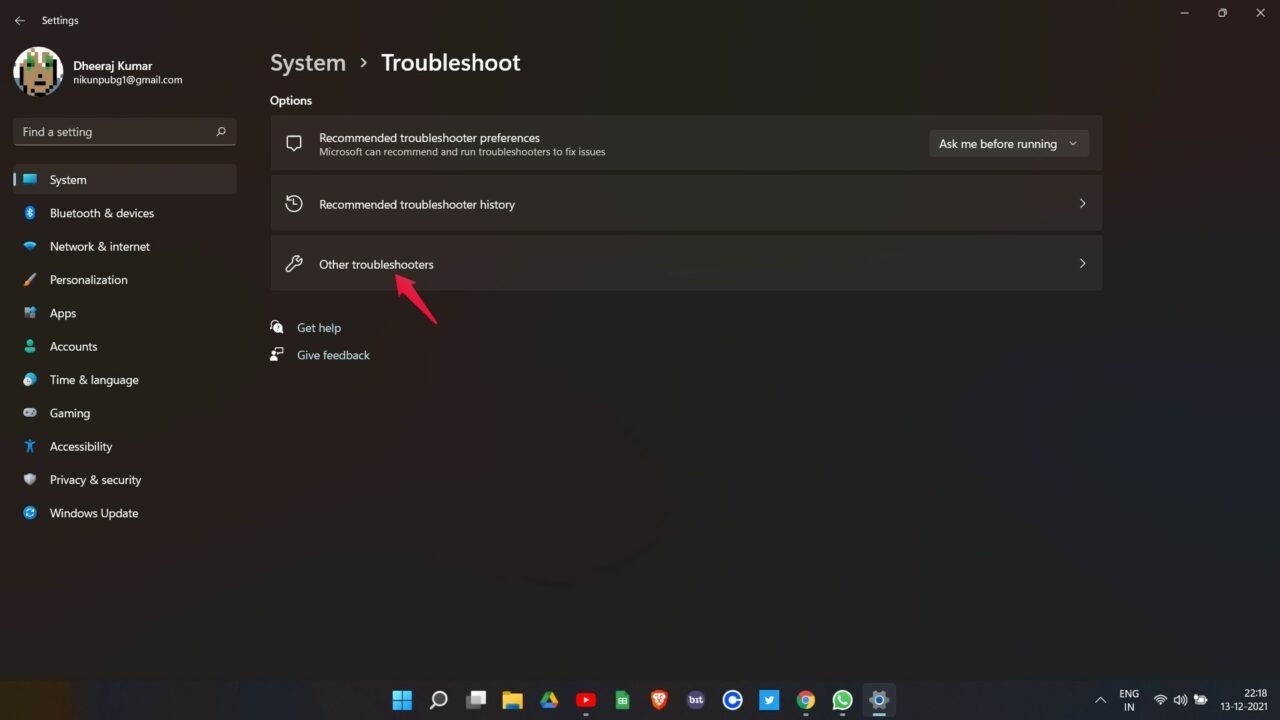
Task: Click the wrench icon beside Other troubleshooters
Action: click(x=294, y=264)
